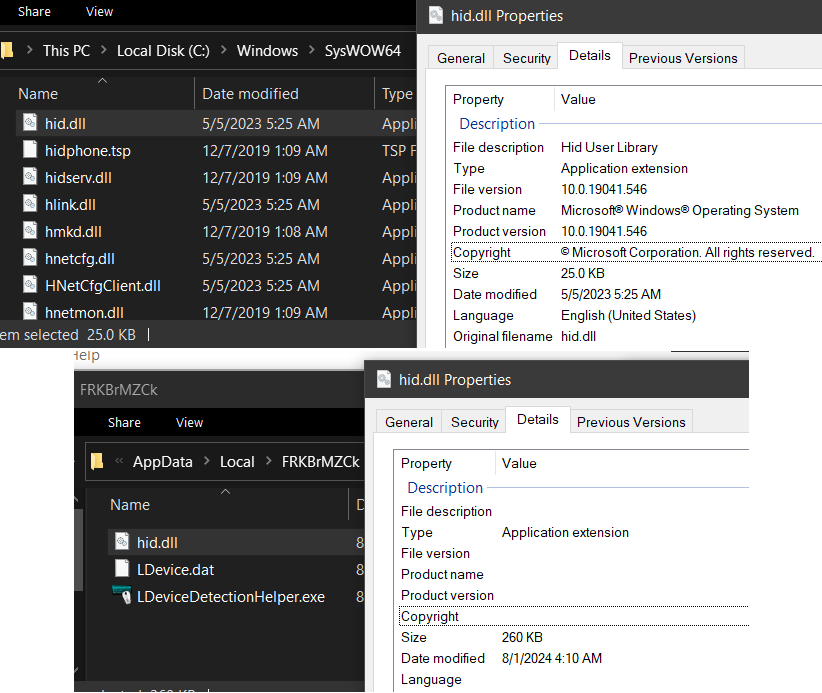Select the HNetCfgClient.dll file name
822x693 pixels.
pos(103,286)
